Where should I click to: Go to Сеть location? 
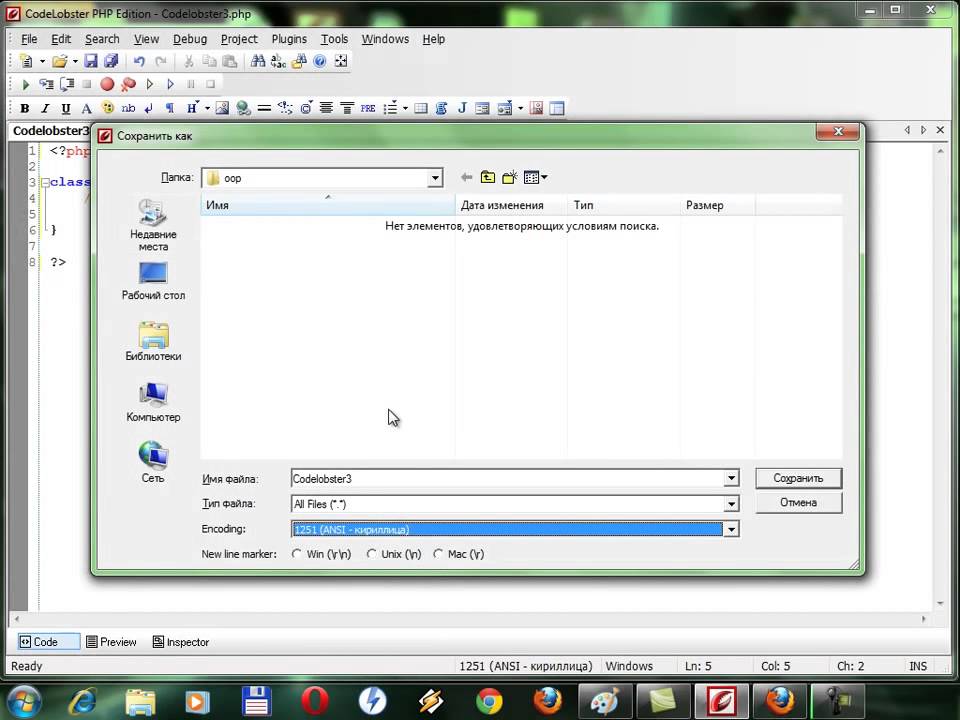pyautogui.click(x=153, y=462)
